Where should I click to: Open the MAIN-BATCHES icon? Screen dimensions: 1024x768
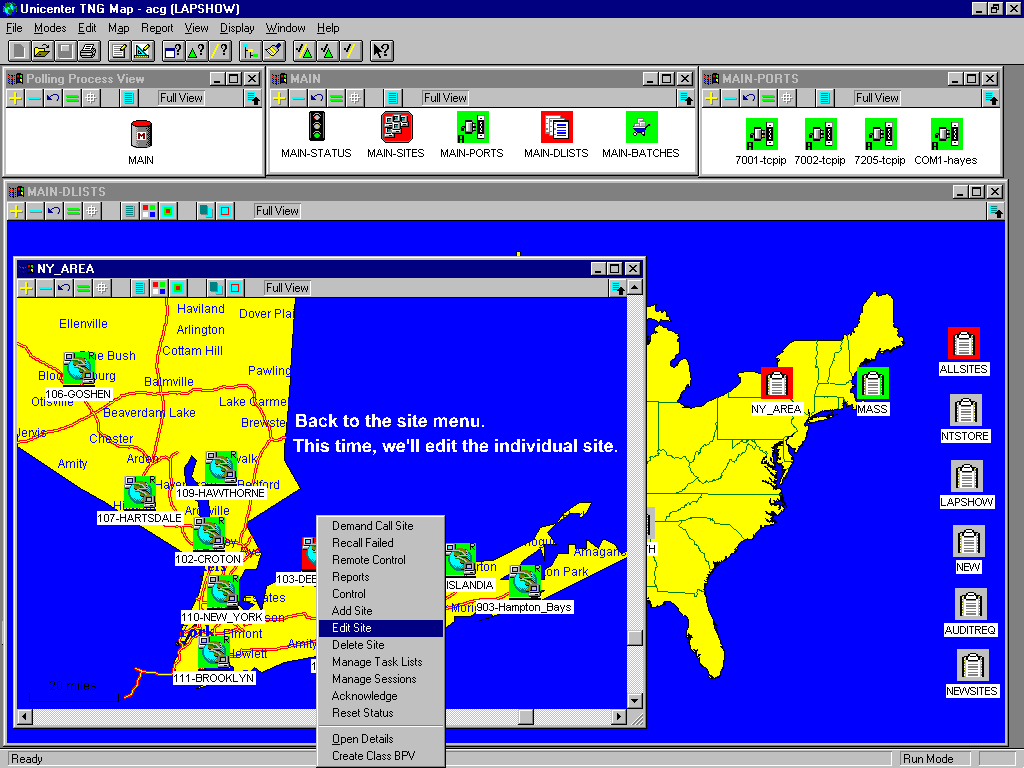641,127
